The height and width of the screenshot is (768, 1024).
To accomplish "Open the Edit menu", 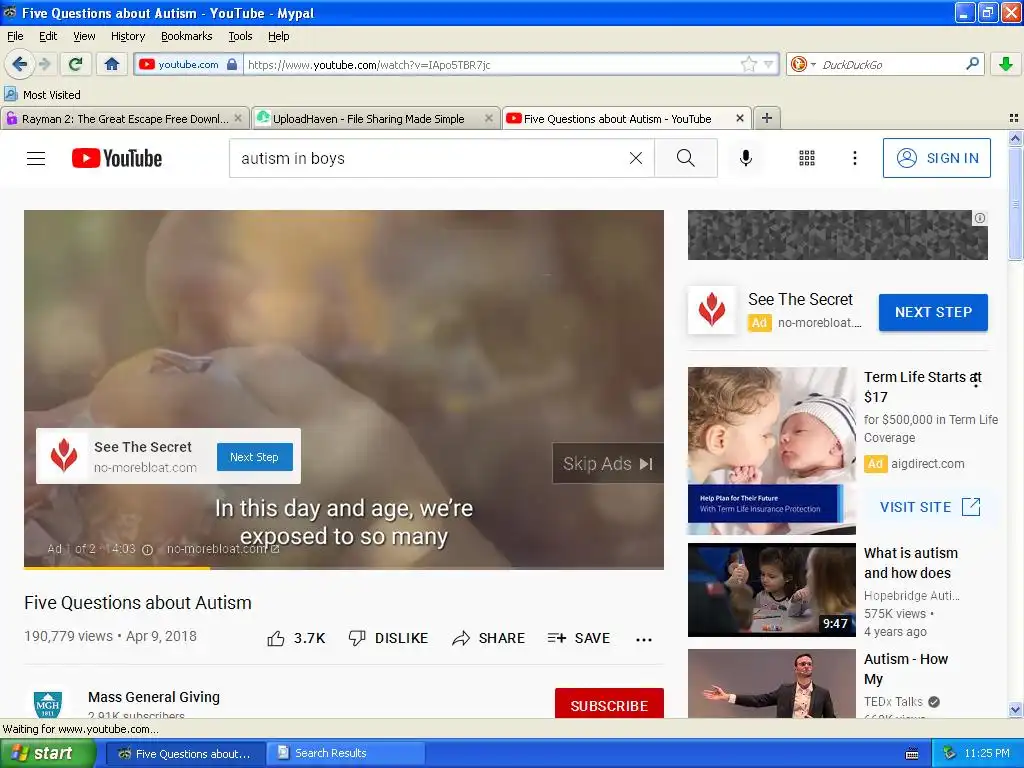I will pyautogui.click(x=48, y=36).
